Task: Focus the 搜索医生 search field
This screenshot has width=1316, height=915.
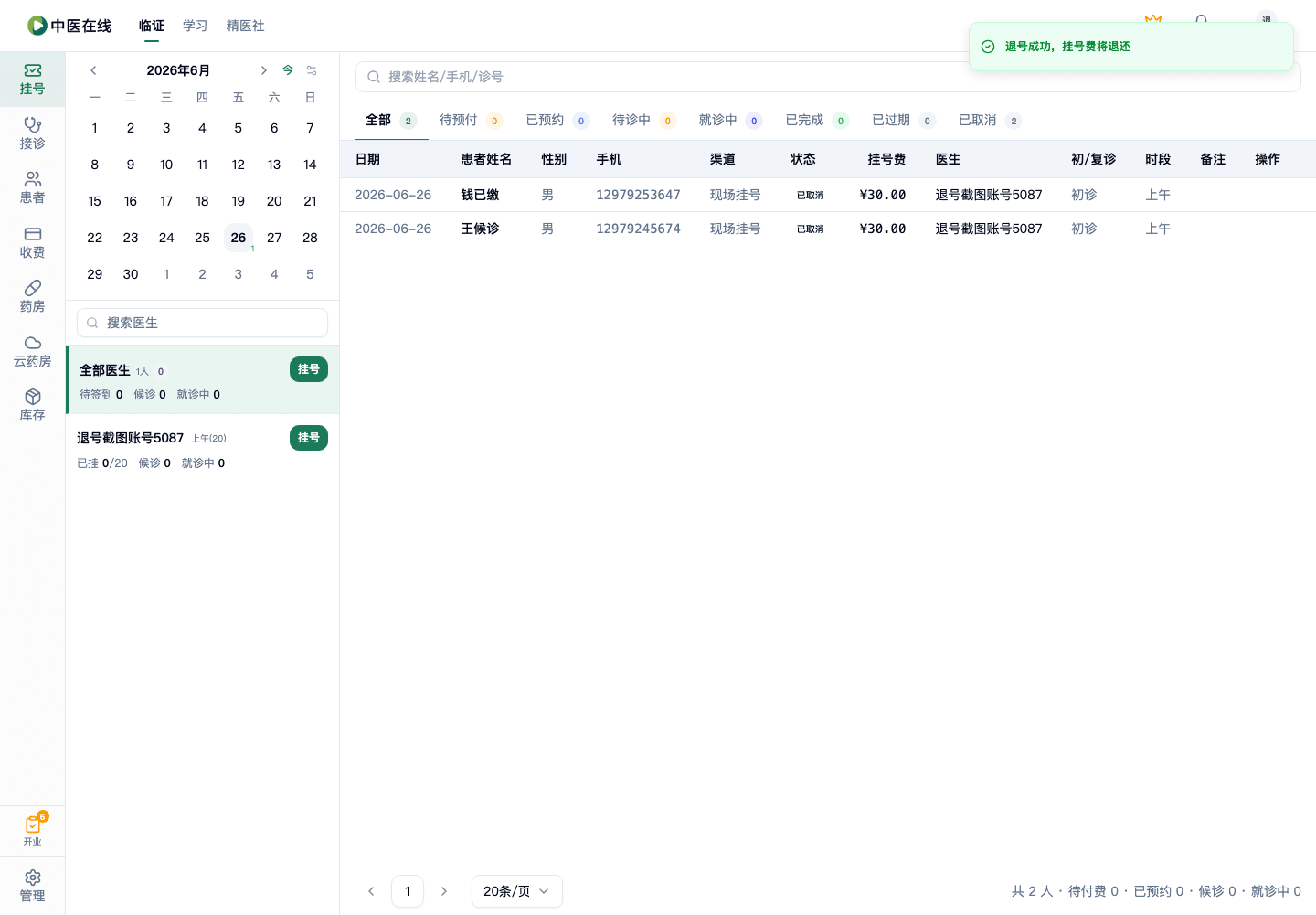Action: [203, 323]
